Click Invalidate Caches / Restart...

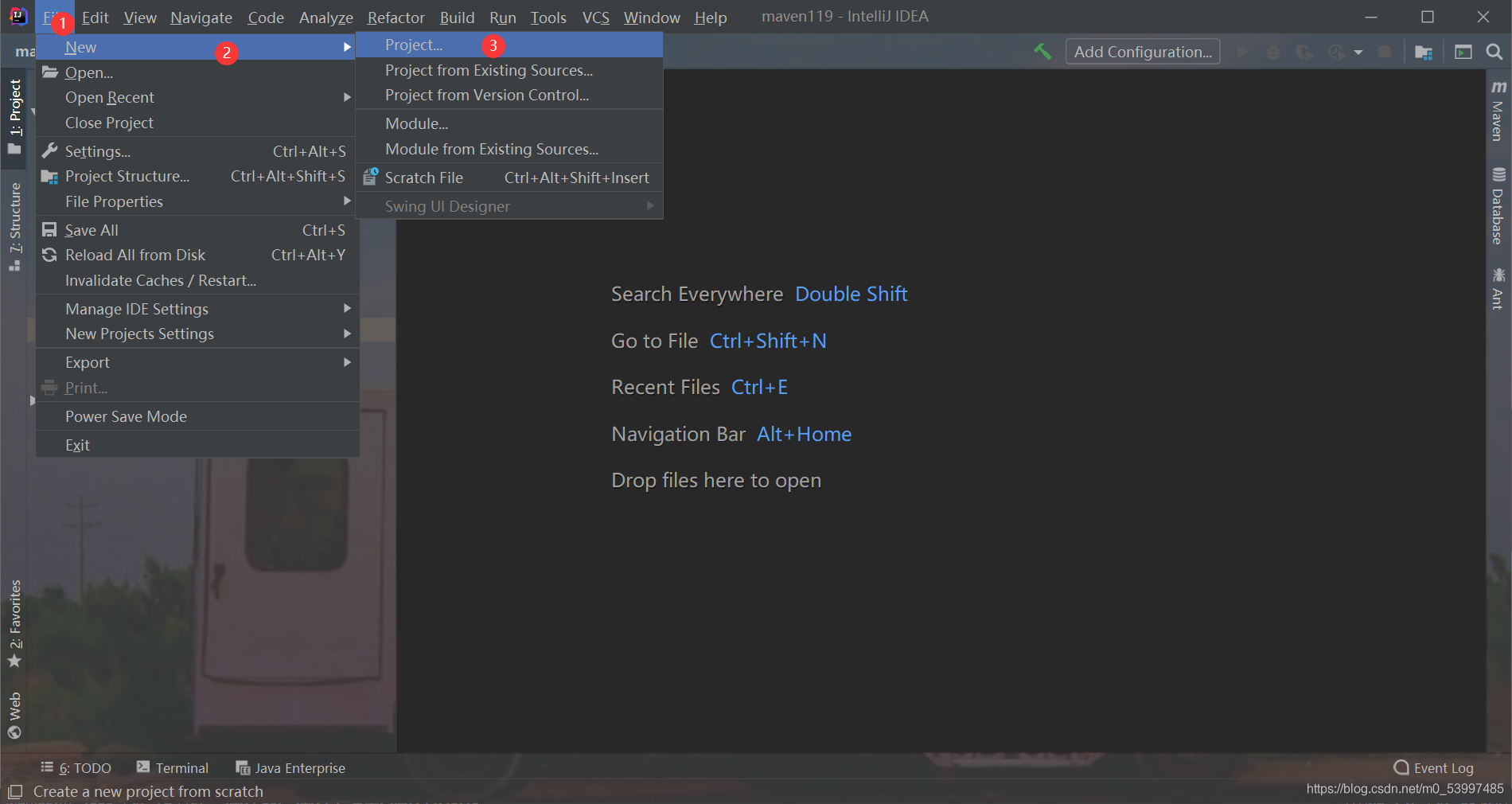pos(197,280)
